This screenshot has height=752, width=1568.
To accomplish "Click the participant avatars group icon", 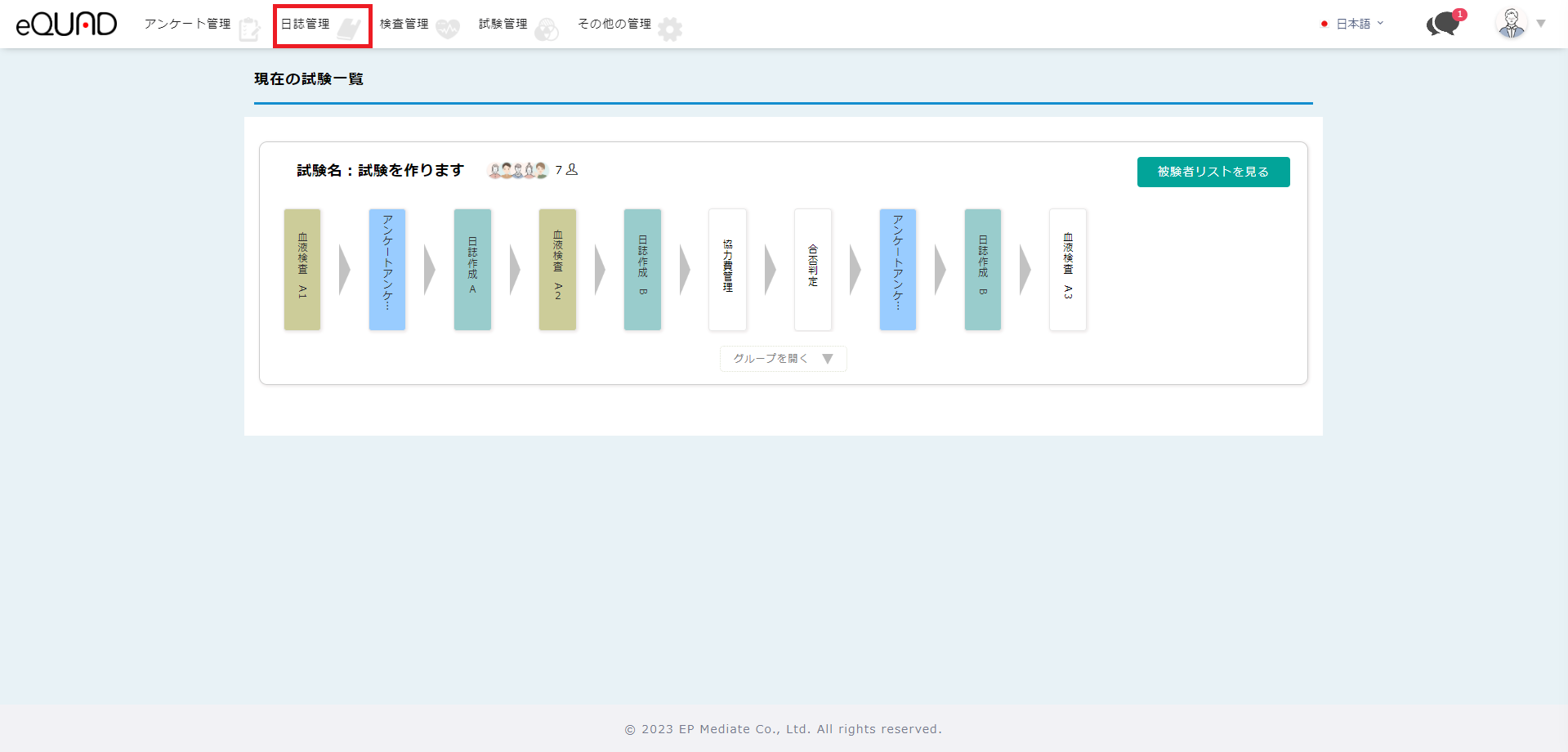I will (x=517, y=170).
